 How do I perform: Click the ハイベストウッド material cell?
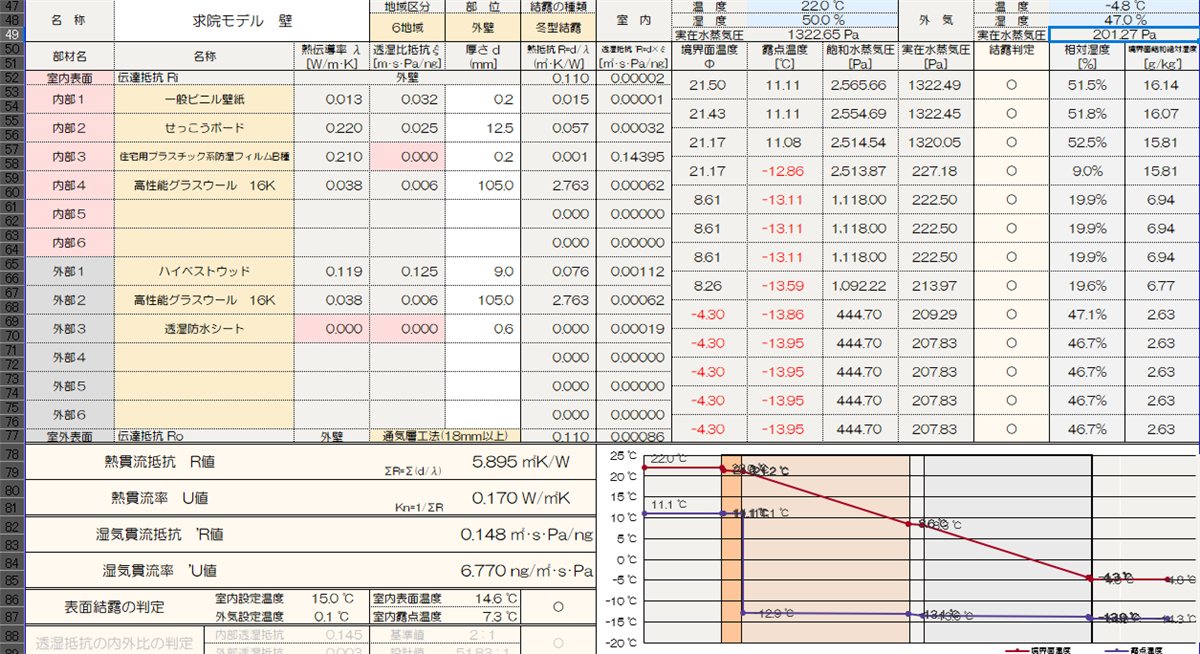(x=204, y=271)
